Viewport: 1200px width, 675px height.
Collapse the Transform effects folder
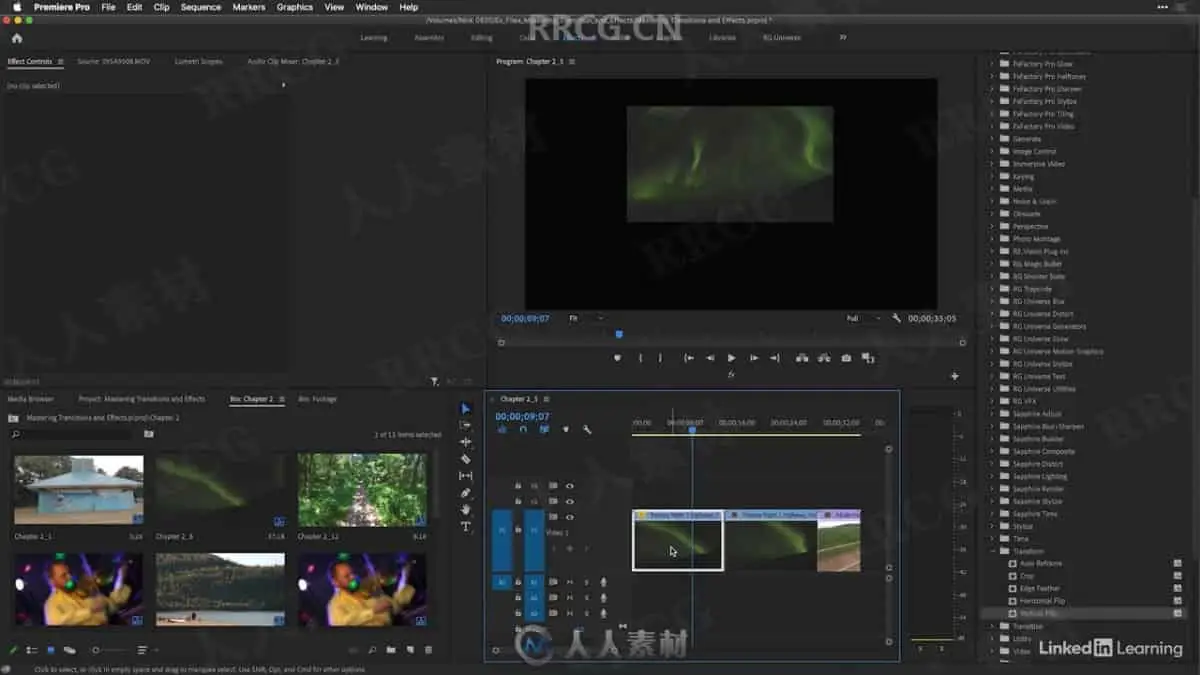(992, 551)
